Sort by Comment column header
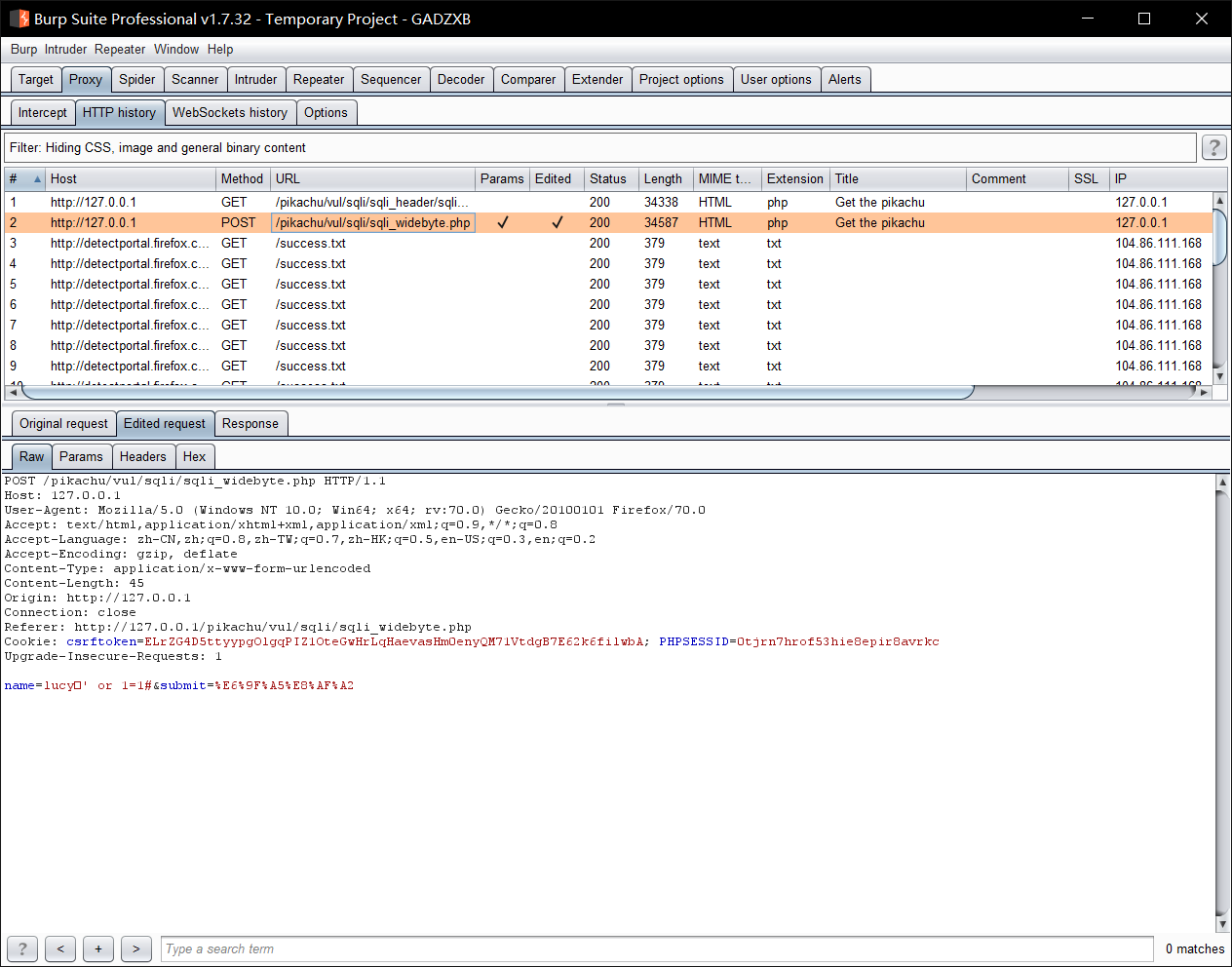This screenshot has height=967, width=1232. [x=1018, y=179]
